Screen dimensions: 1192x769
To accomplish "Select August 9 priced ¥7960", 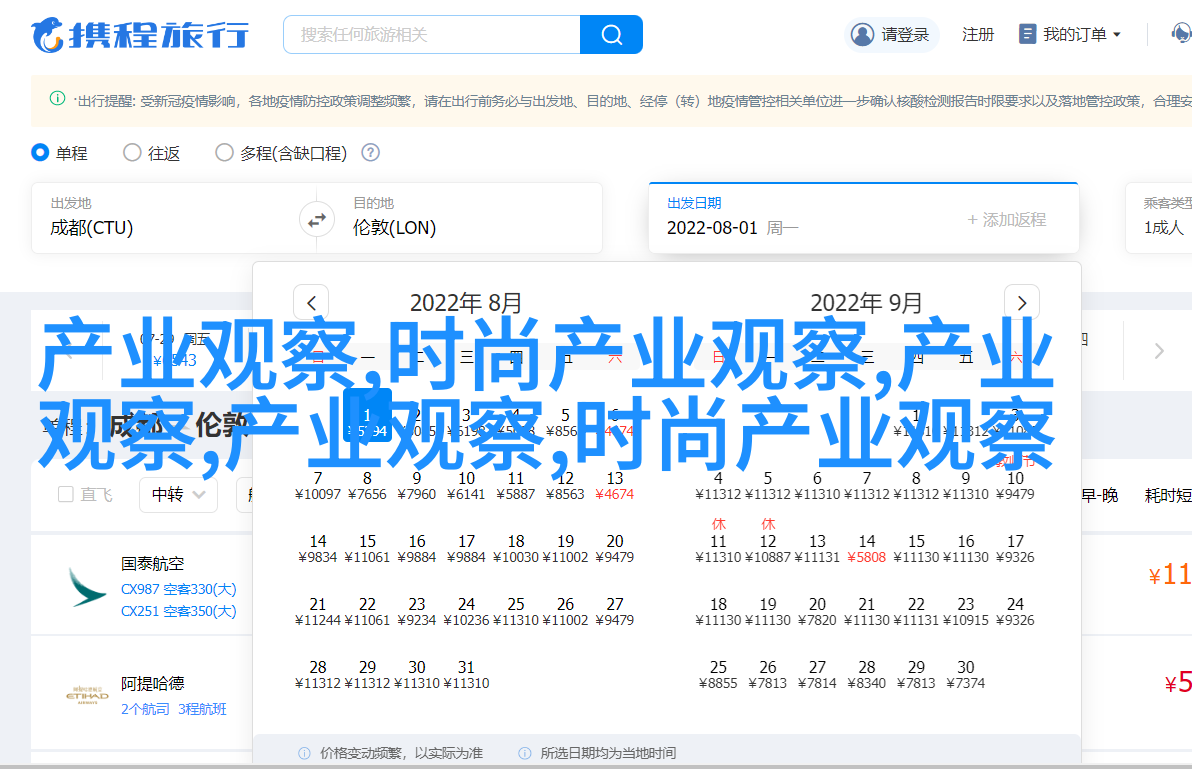I will [417, 486].
